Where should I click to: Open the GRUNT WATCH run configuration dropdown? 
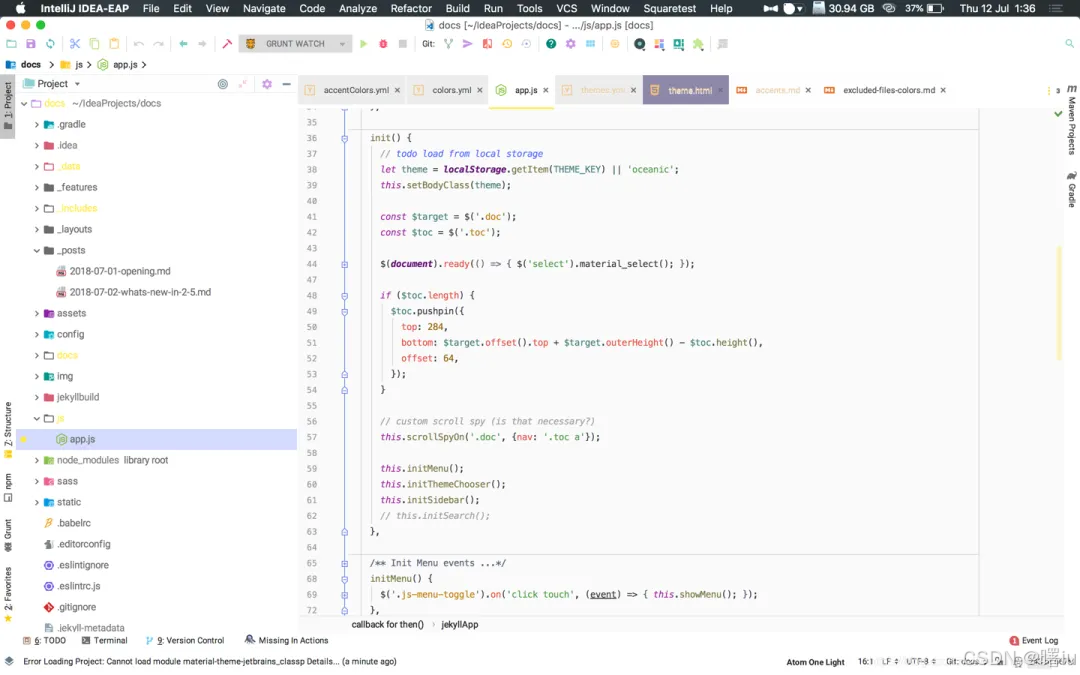(x=296, y=44)
